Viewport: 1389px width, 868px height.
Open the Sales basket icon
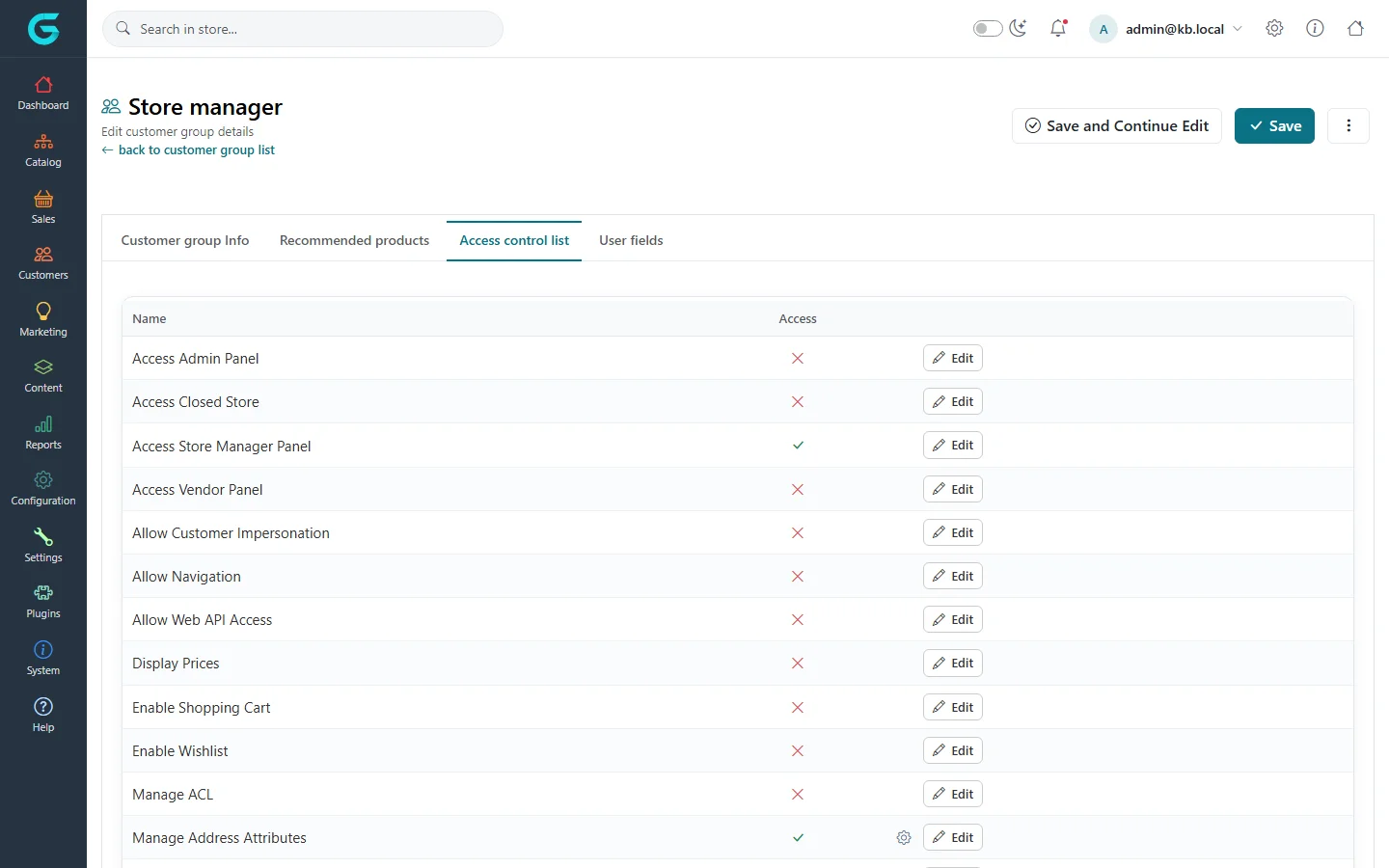pyautogui.click(x=43, y=199)
